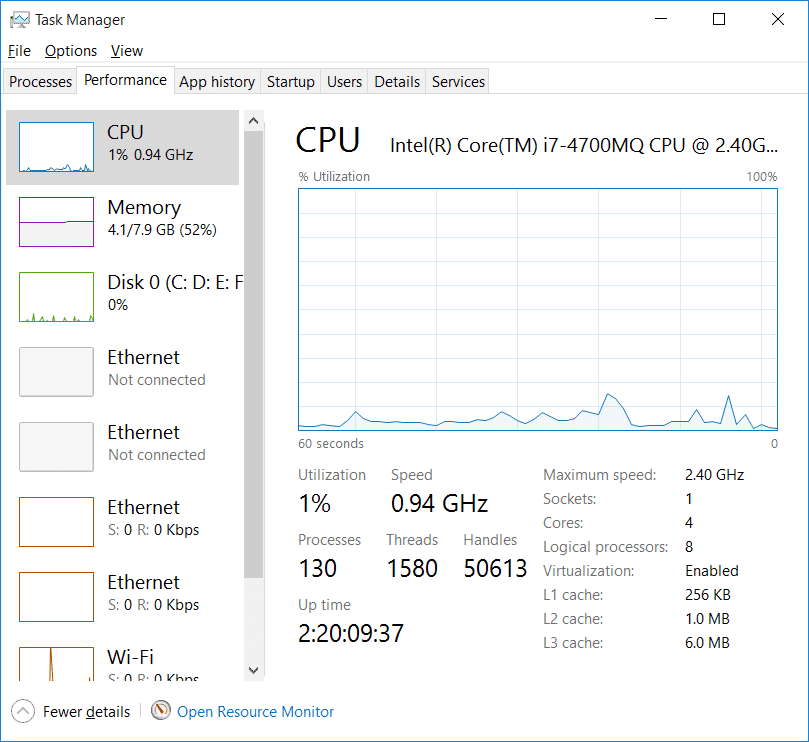This screenshot has height=742, width=809.
Task: Select the CPU mini graph in the sidebar
Action: [56, 147]
